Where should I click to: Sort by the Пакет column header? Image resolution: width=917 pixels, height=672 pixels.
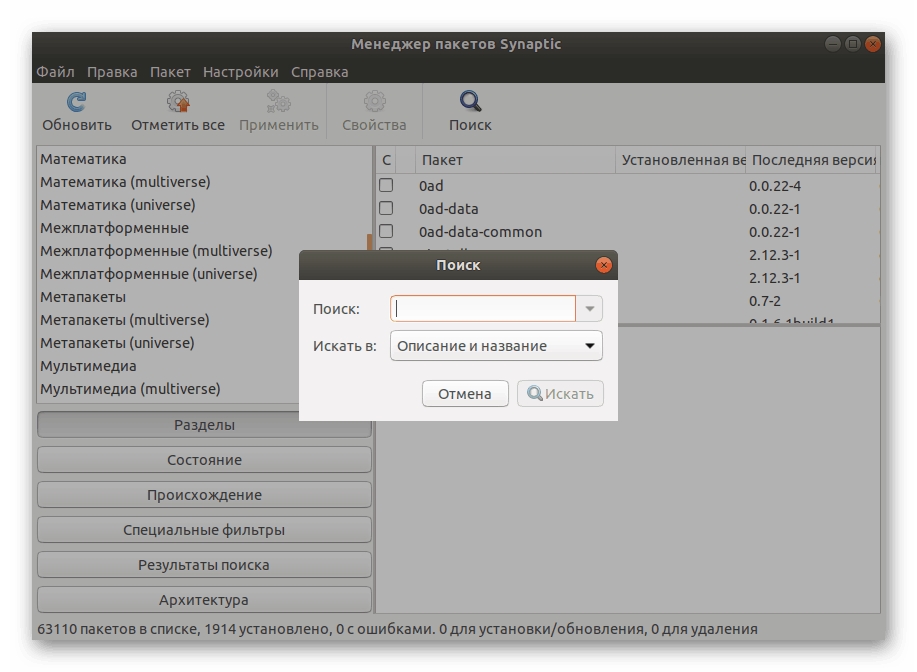[515, 160]
